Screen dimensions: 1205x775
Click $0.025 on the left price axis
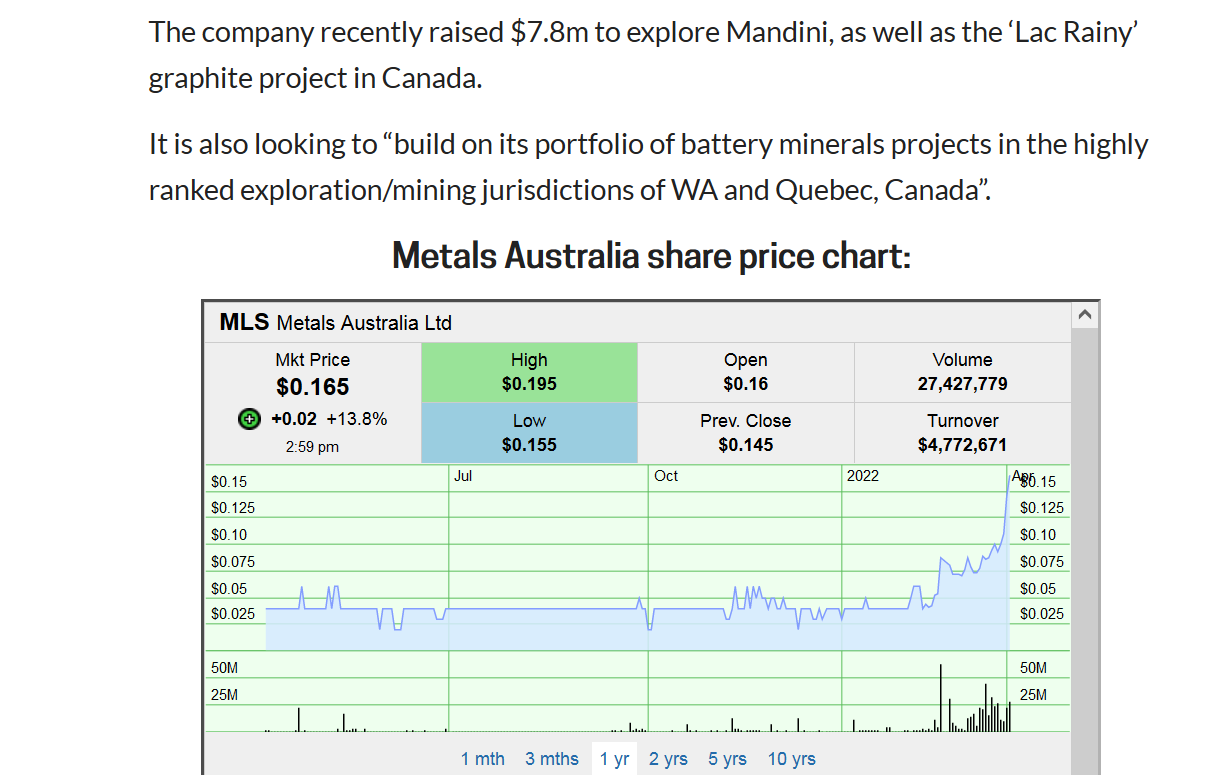tap(233, 614)
